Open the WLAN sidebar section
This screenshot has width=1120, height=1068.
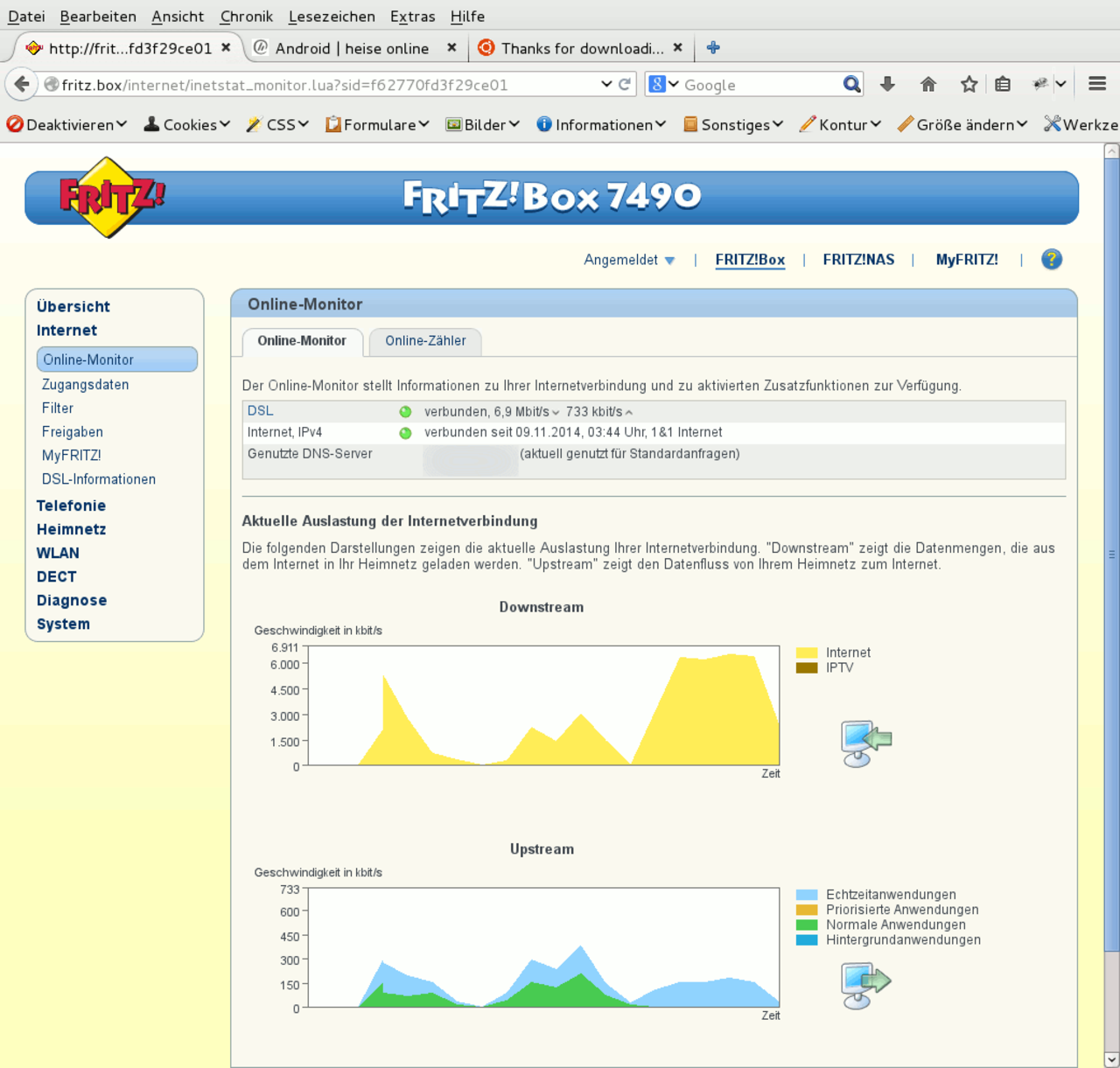point(58,553)
